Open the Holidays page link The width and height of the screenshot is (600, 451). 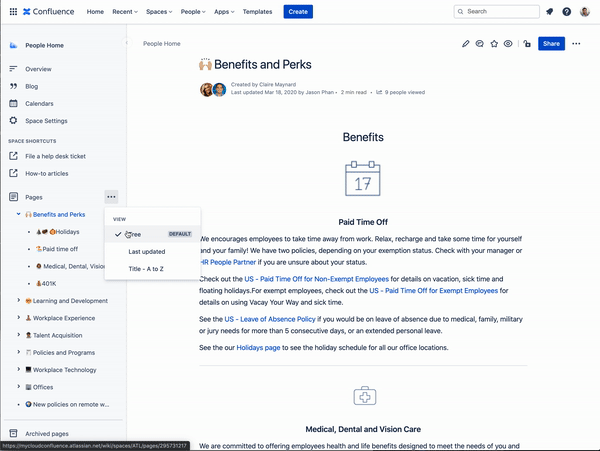click(258, 347)
